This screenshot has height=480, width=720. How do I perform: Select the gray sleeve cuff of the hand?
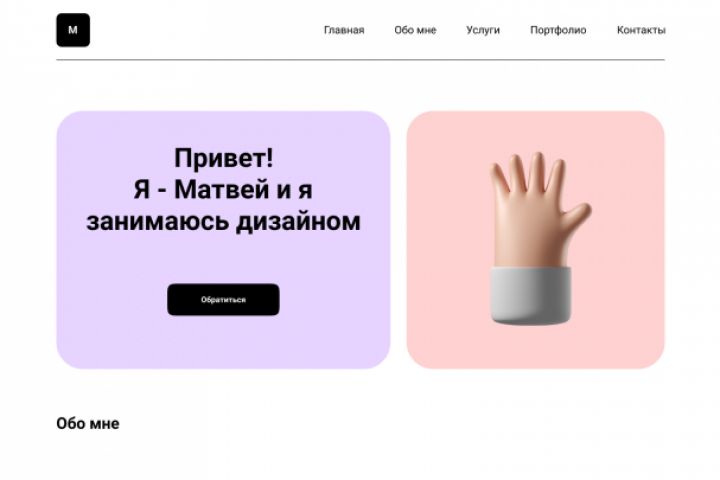[x=531, y=295]
